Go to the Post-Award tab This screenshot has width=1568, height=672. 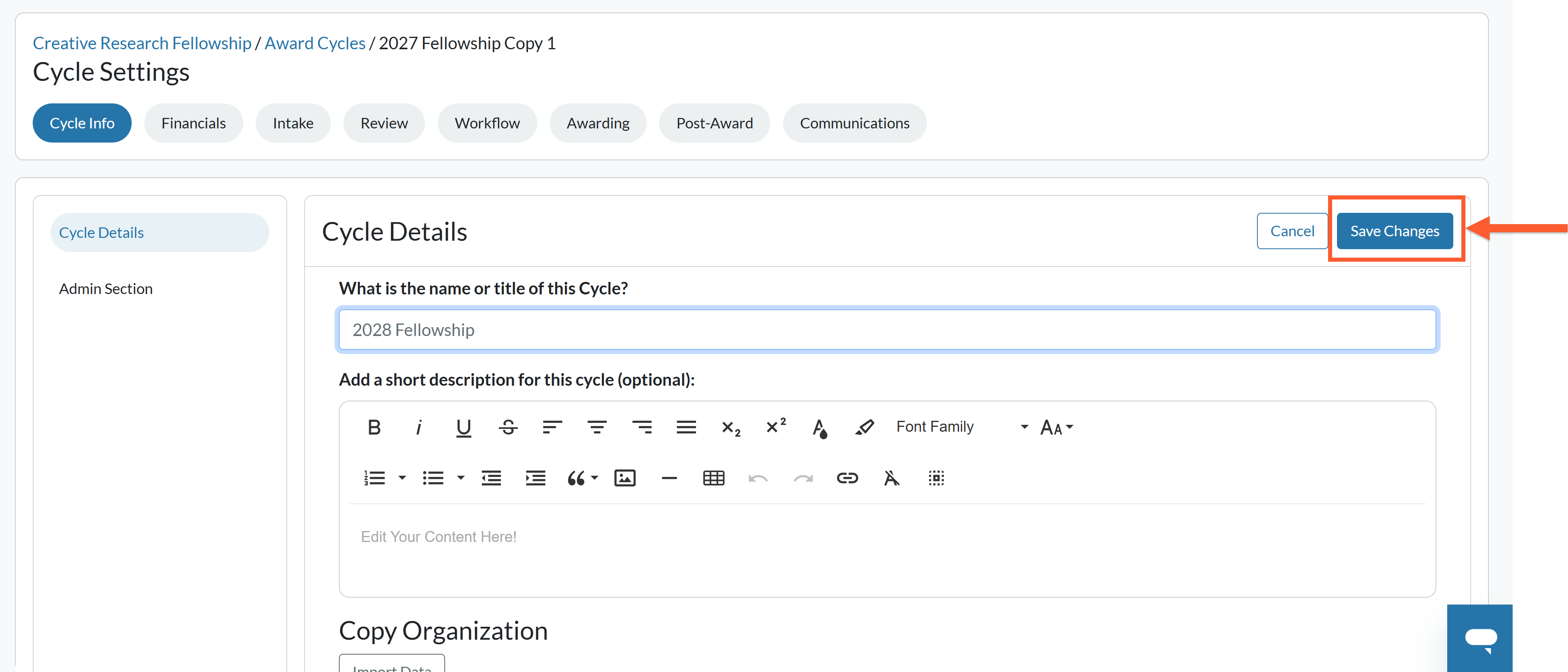pyautogui.click(x=715, y=123)
